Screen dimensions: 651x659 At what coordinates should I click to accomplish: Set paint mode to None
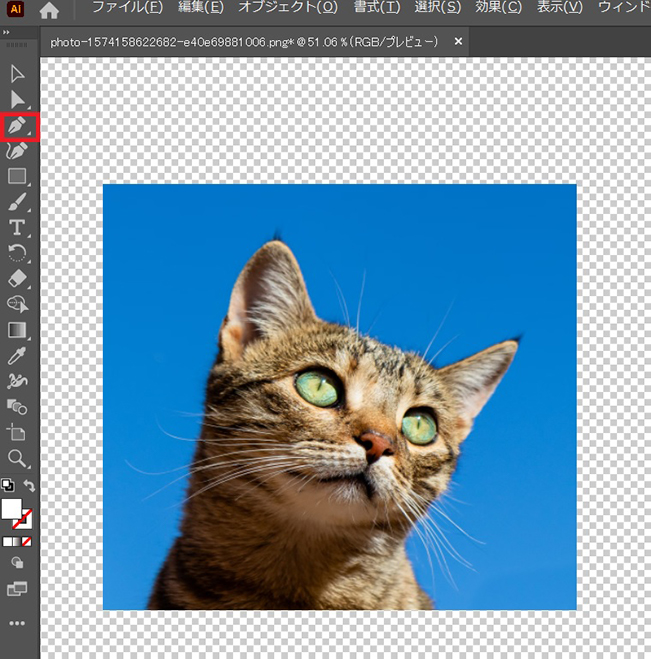point(28,541)
